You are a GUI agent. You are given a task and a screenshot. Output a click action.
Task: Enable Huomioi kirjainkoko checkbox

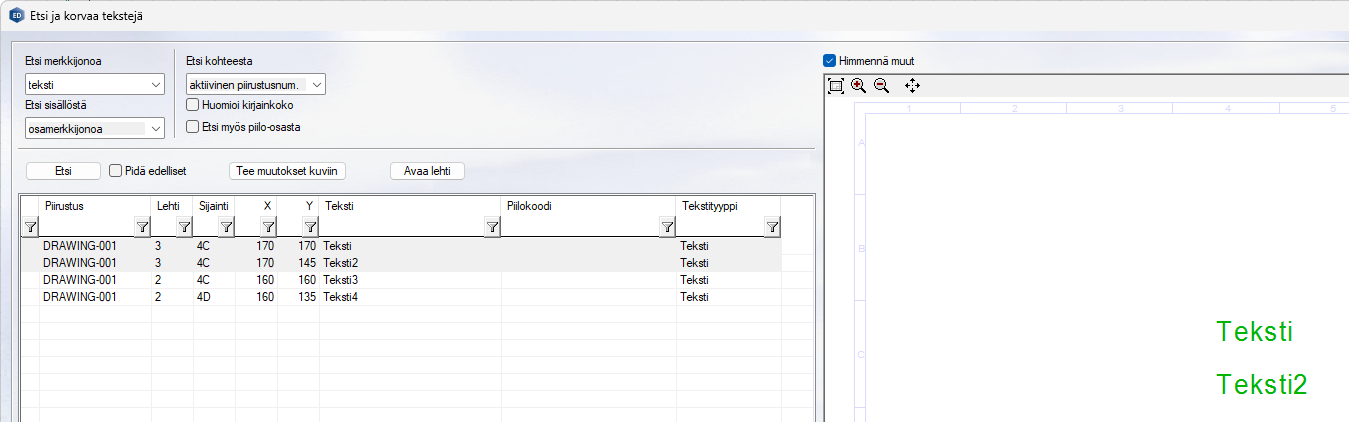194,104
